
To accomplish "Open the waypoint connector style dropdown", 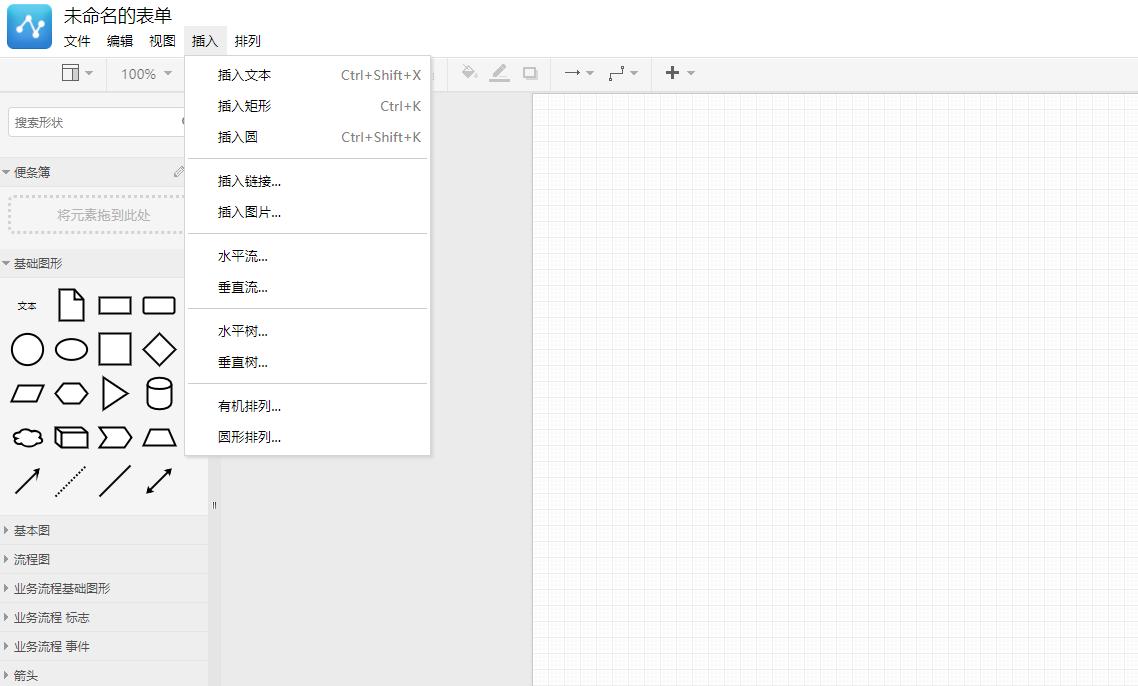I will [623, 73].
